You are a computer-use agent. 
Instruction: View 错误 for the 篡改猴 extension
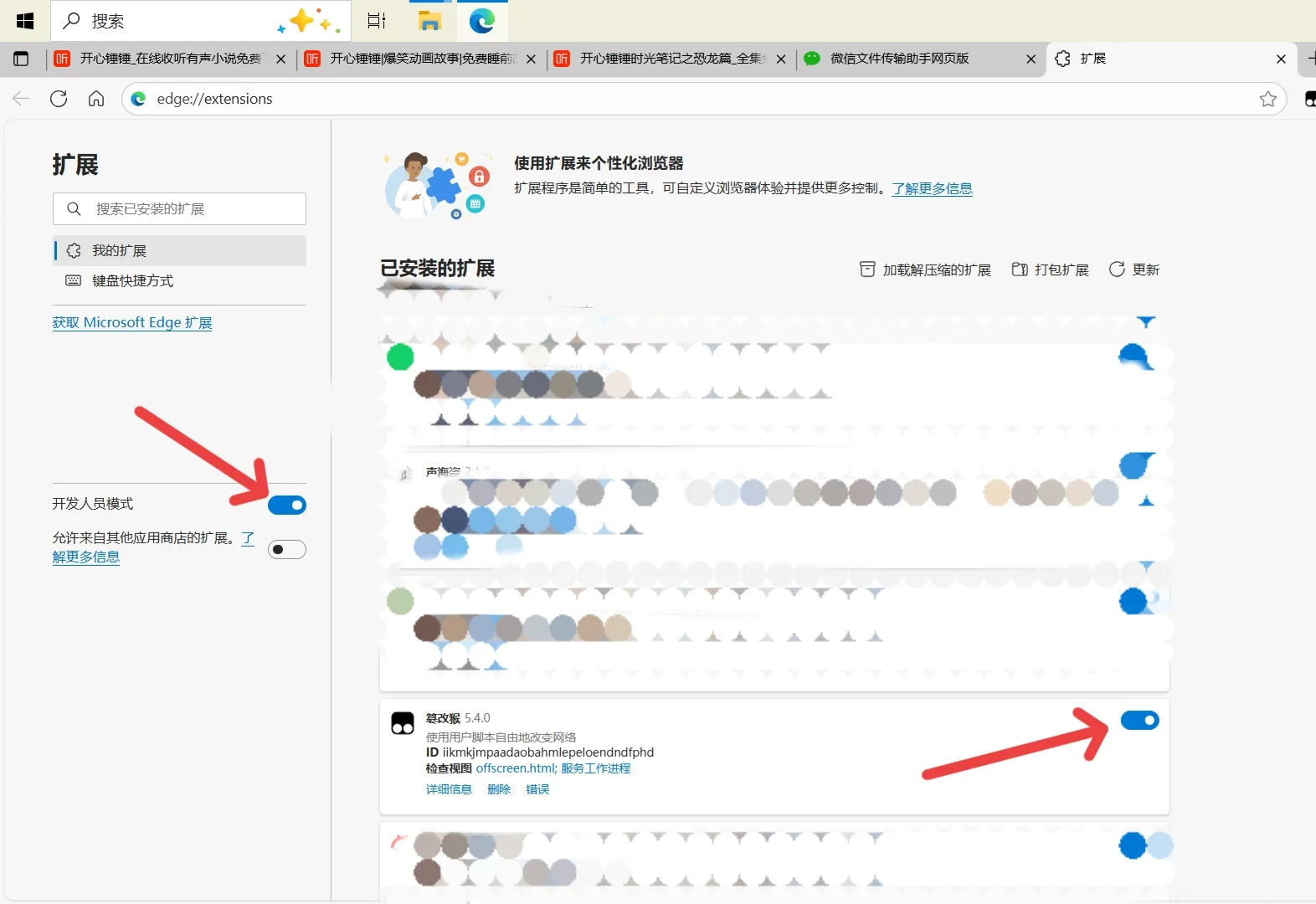[x=537, y=789]
